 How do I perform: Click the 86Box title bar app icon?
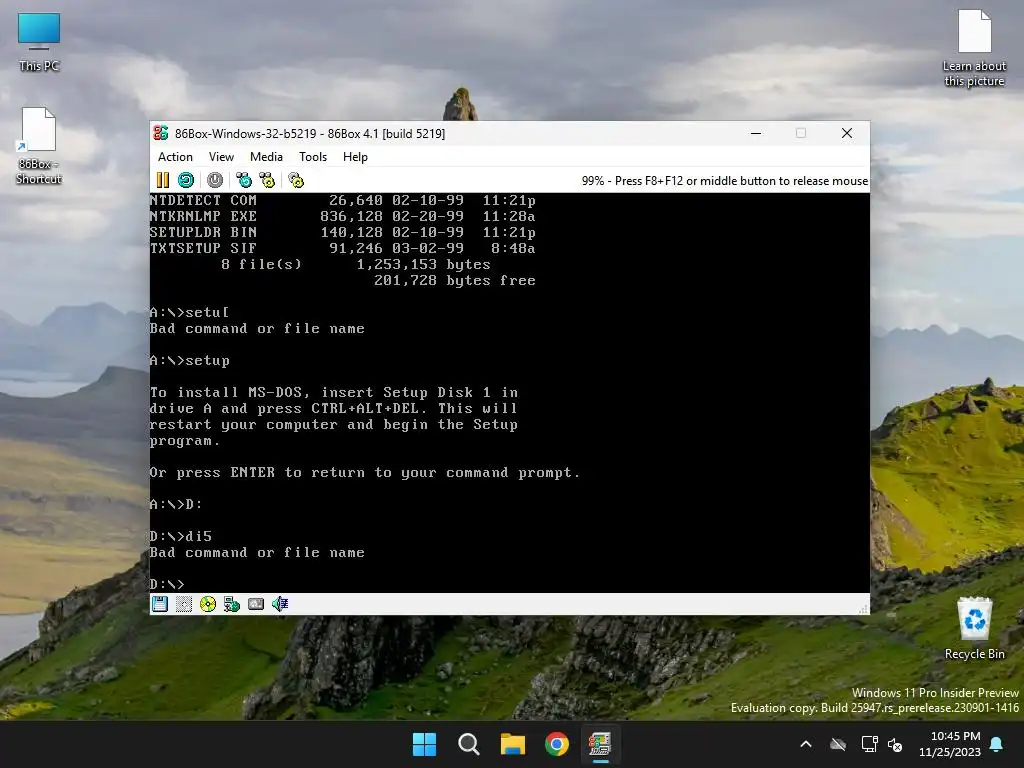(161, 133)
